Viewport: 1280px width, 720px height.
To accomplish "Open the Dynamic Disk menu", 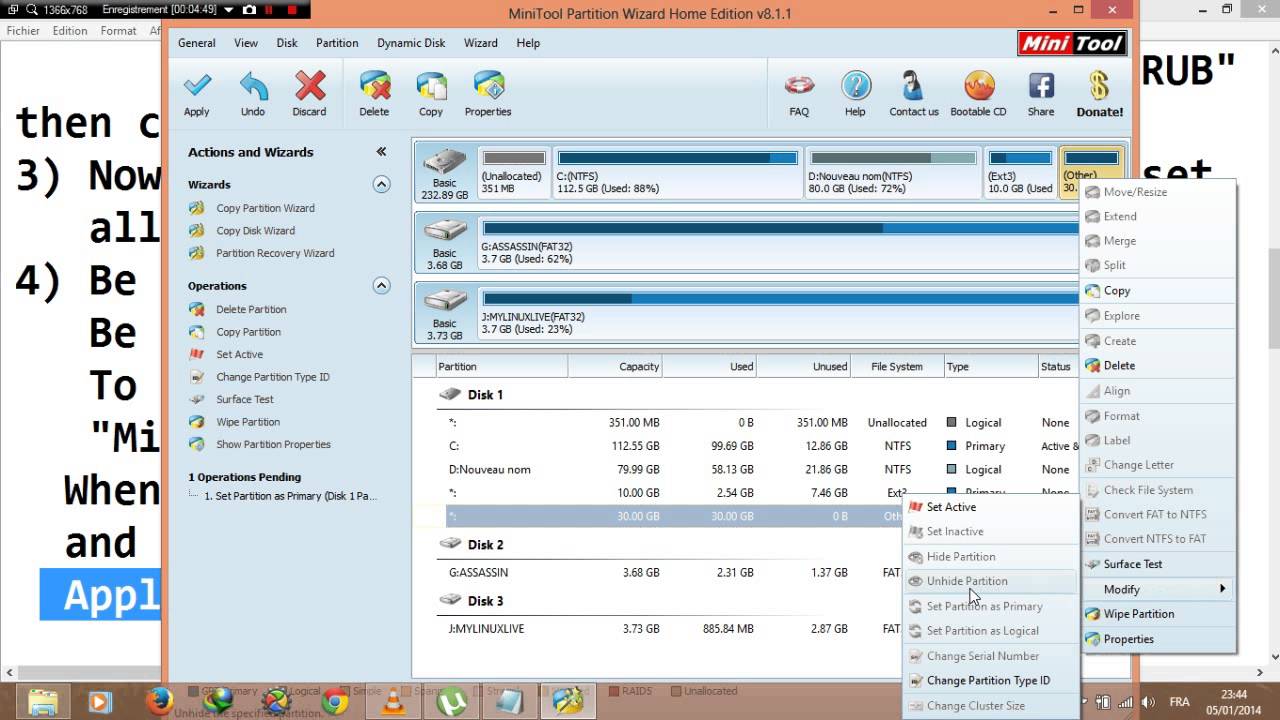I will tap(411, 43).
